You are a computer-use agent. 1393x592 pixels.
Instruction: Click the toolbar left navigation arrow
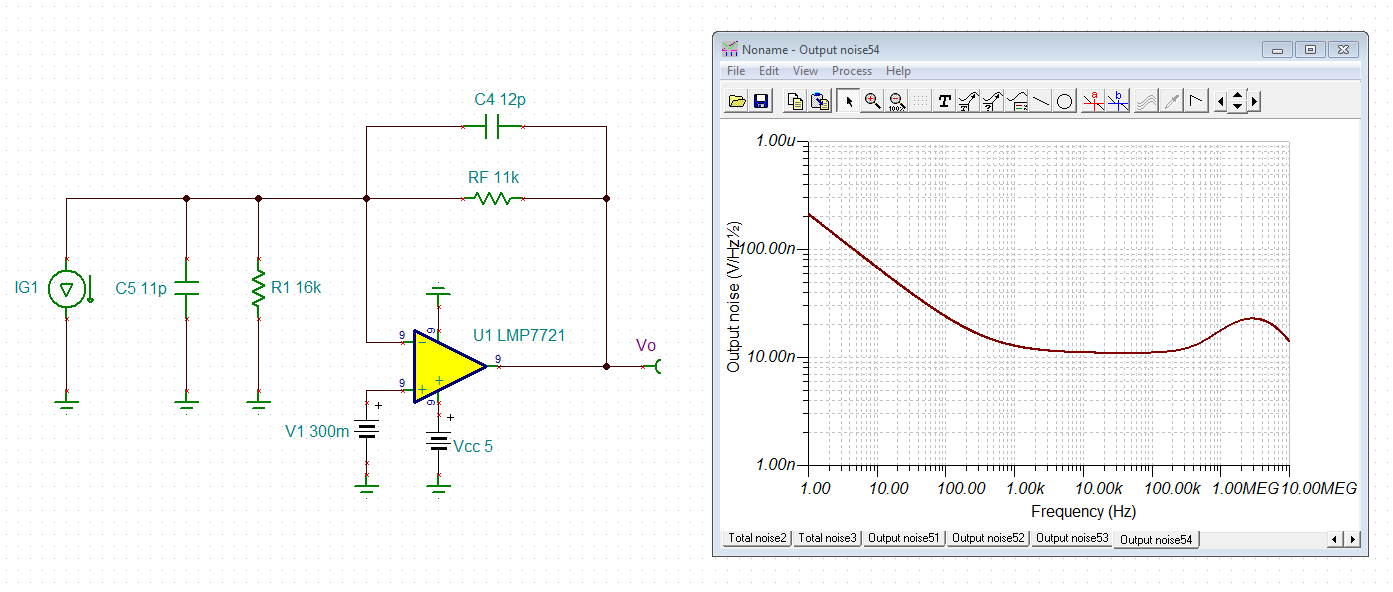pyautogui.click(x=1221, y=100)
